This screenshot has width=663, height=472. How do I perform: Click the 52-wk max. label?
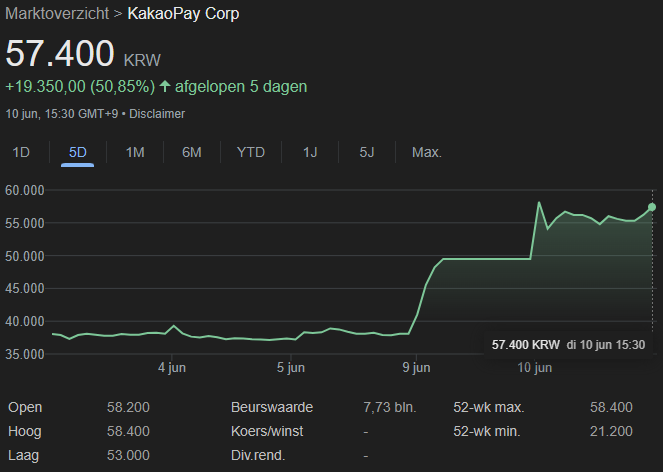(x=489, y=407)
